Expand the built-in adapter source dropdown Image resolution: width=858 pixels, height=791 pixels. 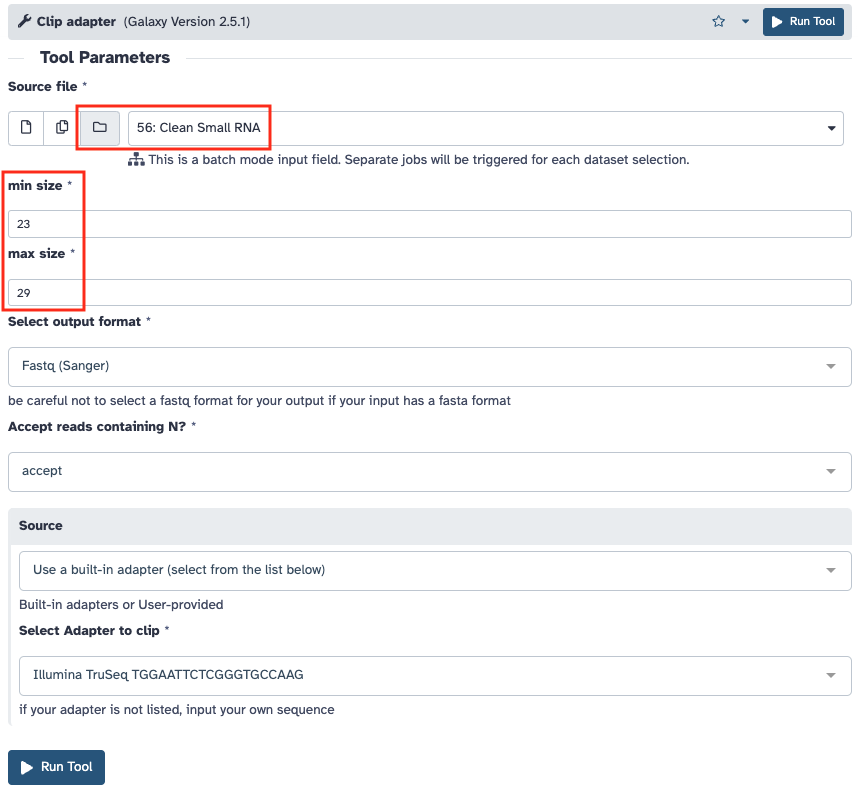(435, 570)
